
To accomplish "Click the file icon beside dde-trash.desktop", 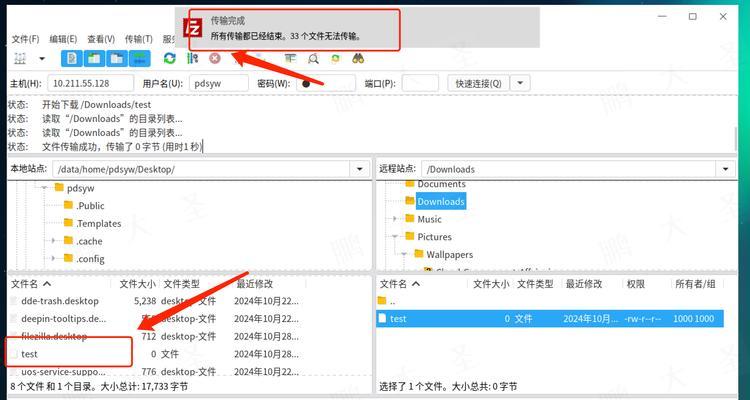I will 13,301.
